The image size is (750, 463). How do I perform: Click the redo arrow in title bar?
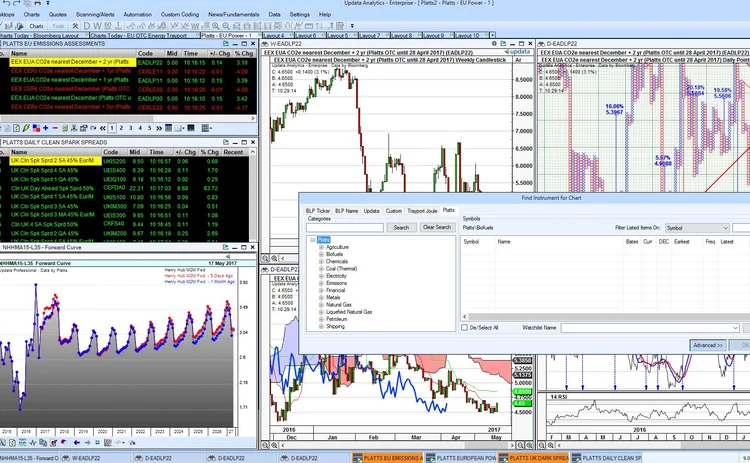17,3
